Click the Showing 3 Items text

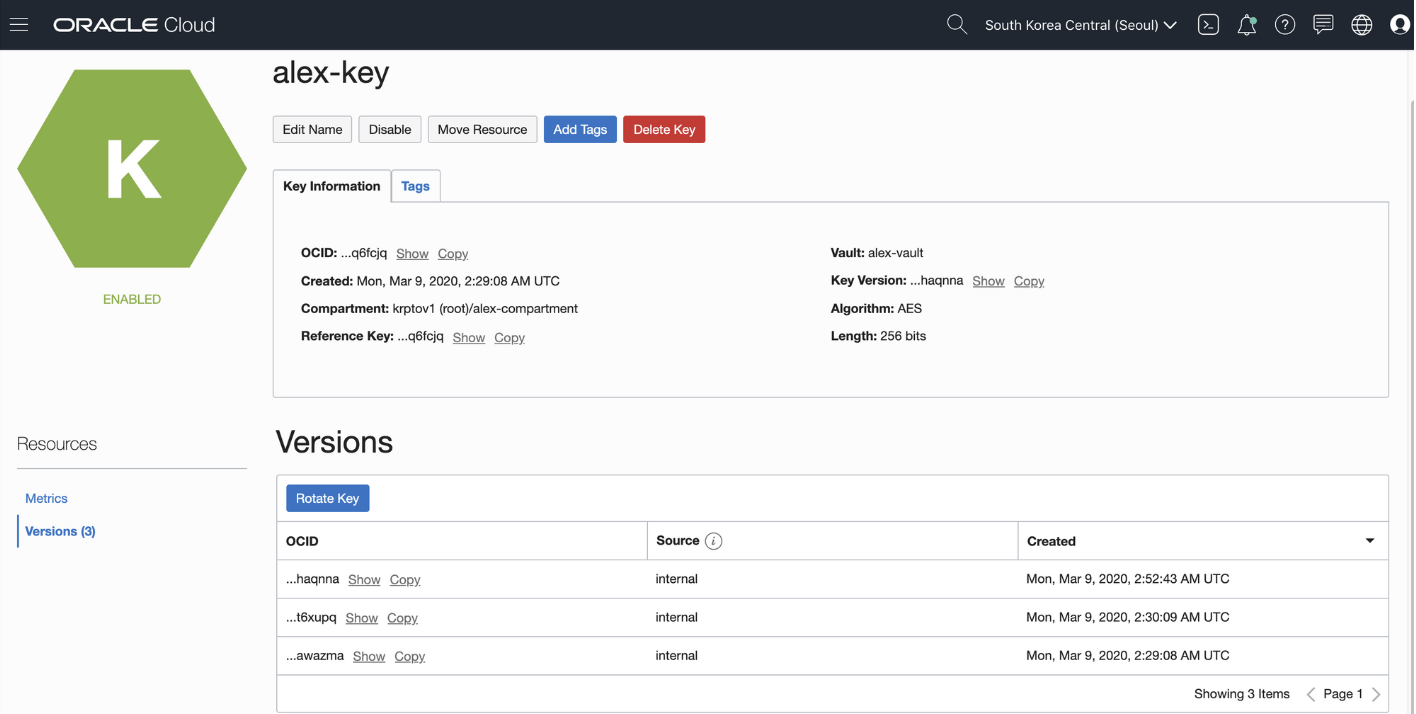[1242, 694]
